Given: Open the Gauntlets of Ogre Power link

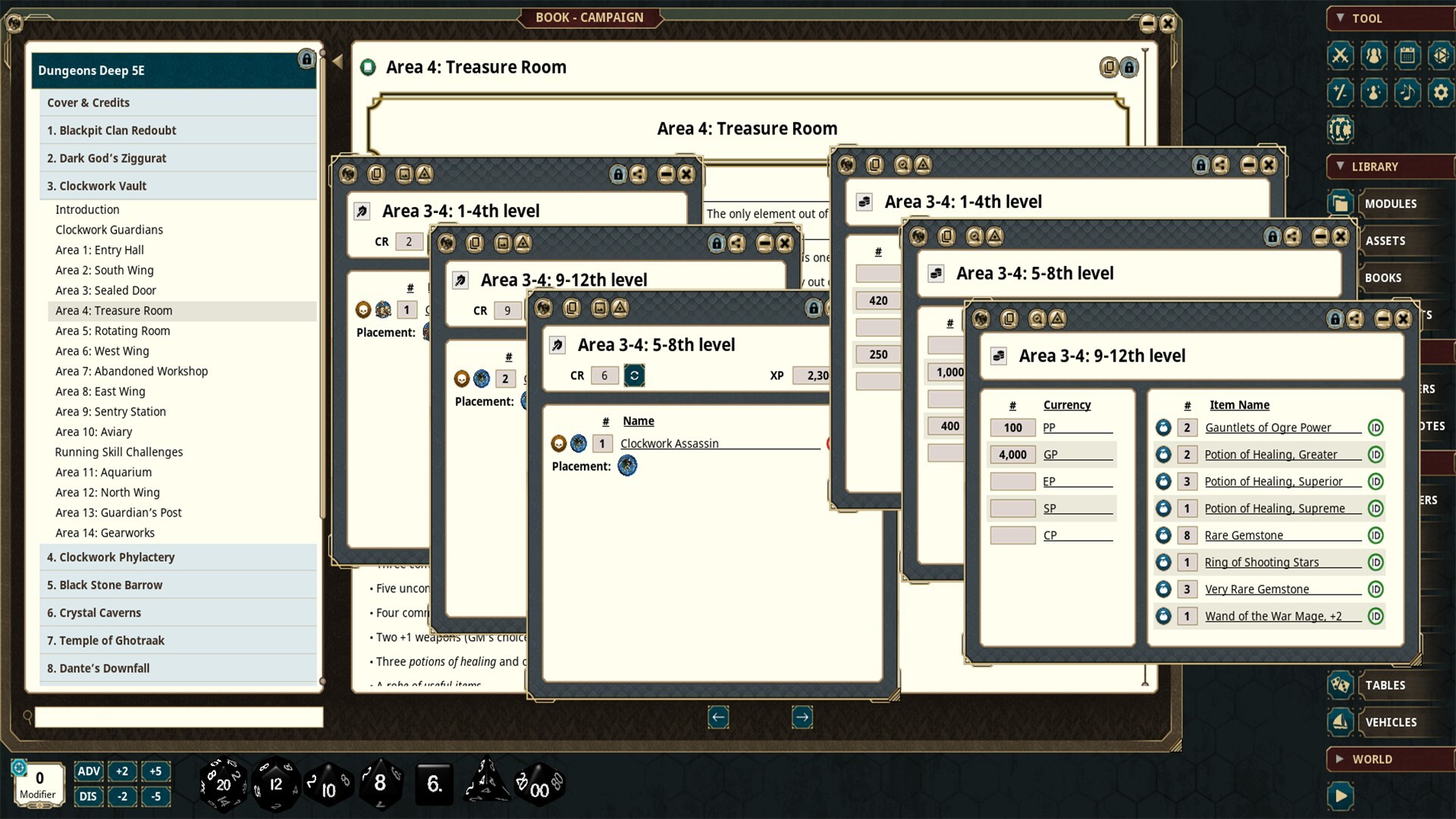Looking at the screenshot, I should point(1268,428).
